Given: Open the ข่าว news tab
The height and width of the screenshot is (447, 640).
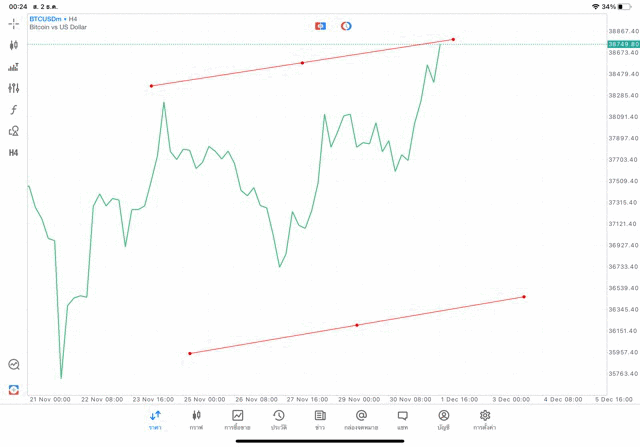Looking at the screenshot, I should (320, 419).
